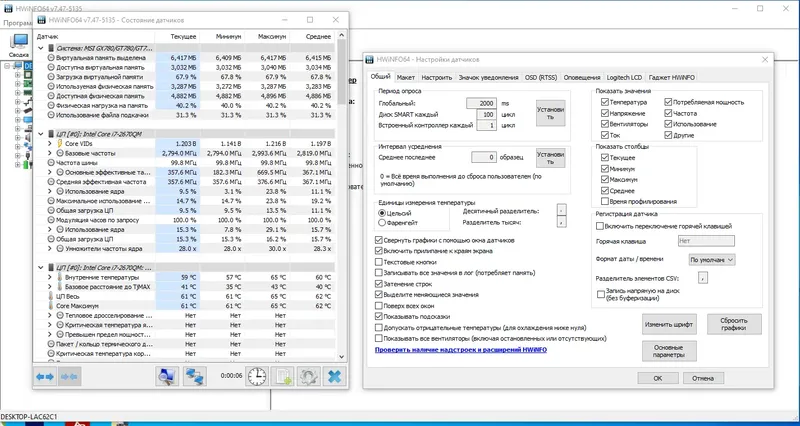800x426 pixels.
Task: Click the lightning icon beside Core VIDs
Action: tap(60, 144)
